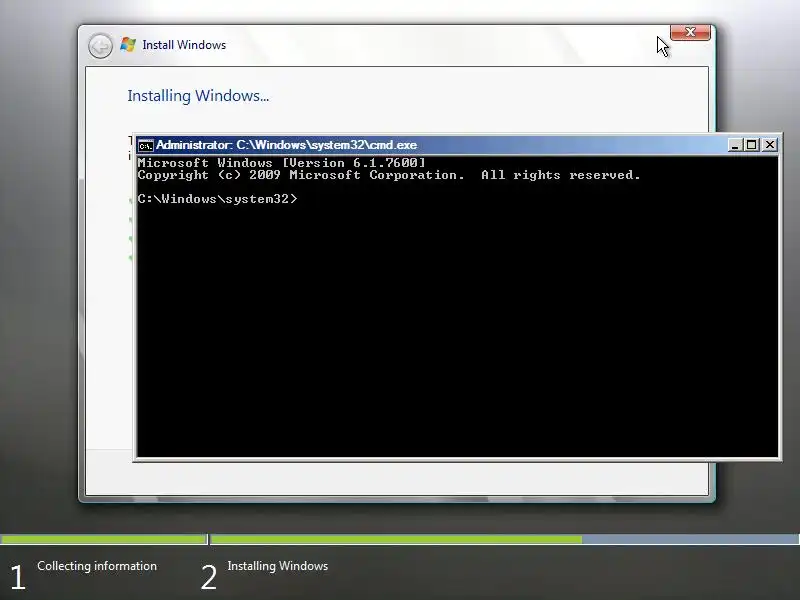Image resolution: width=800 pixels, height=600 pixels.
Task: Click the back arrow in Install Windows
Action: tap(100, 46)
